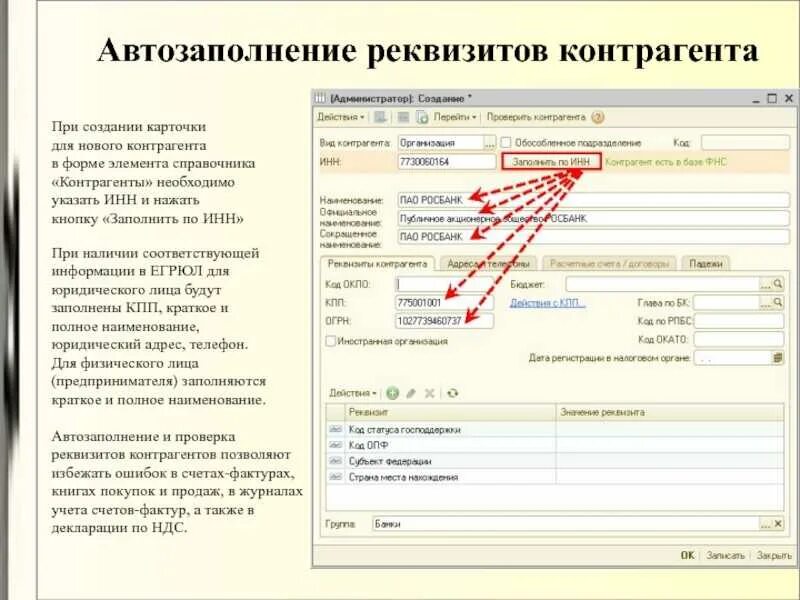Click row icon beside Код статуса господдержки
800x600 pixels.
(x=335, y=429)
